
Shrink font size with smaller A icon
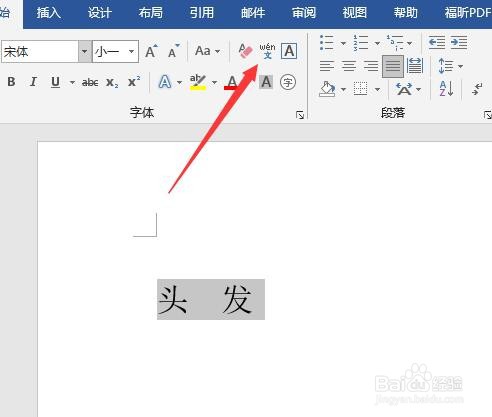click(x=173, y=51)
